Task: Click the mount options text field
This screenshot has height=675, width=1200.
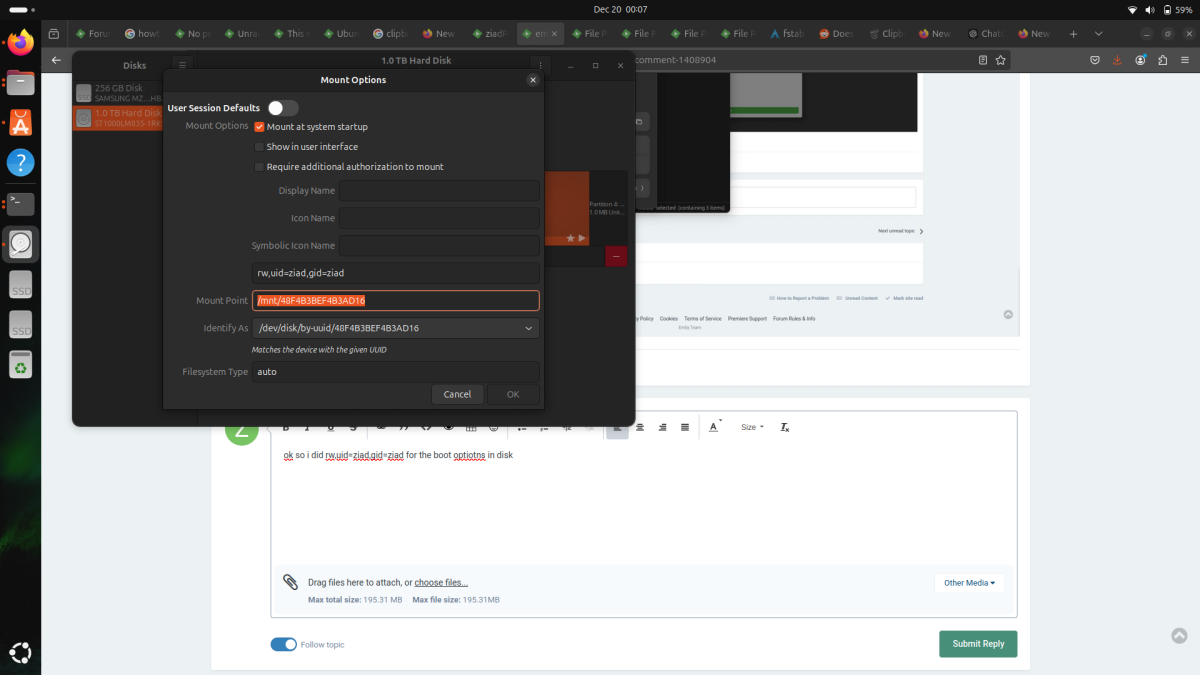Action: [x=396, y=272]
